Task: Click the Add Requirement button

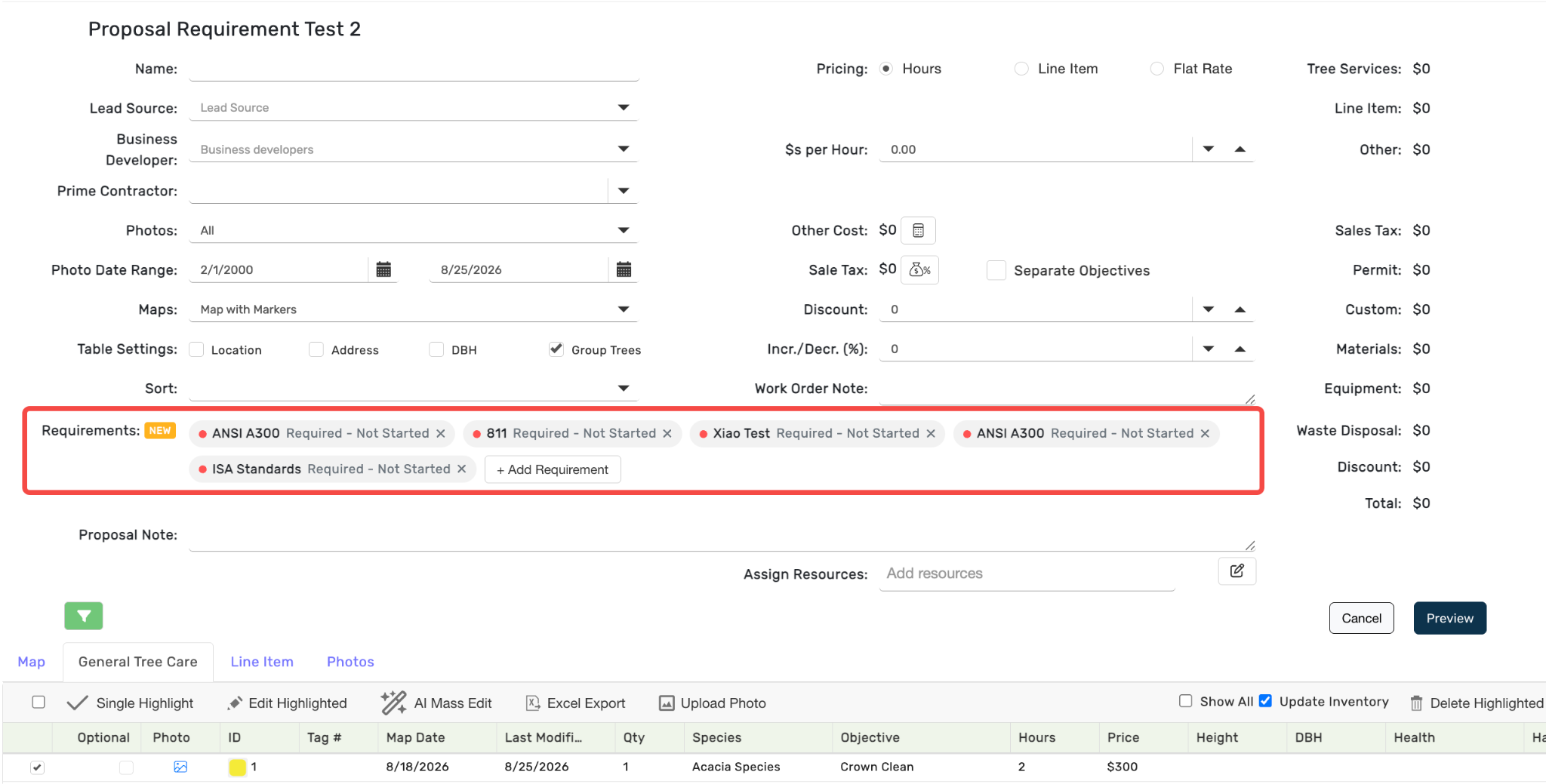Action: click(x=553, y=469)
